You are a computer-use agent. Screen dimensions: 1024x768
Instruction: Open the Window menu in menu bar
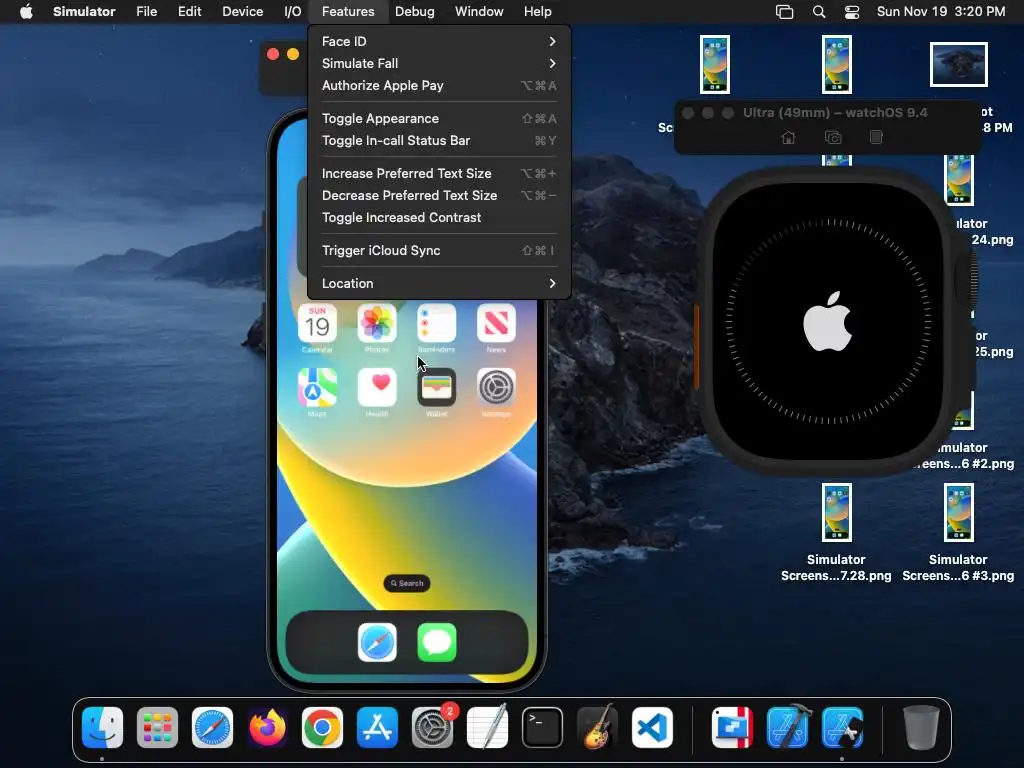coord(479,11)
